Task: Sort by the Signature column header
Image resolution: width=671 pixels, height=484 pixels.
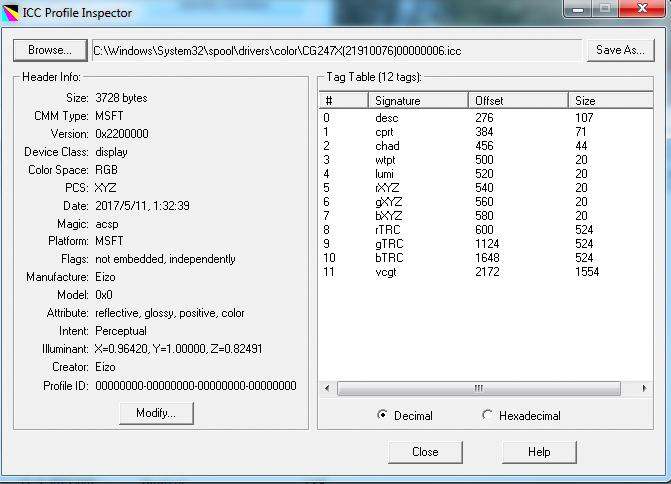Action: coord(419,101)
